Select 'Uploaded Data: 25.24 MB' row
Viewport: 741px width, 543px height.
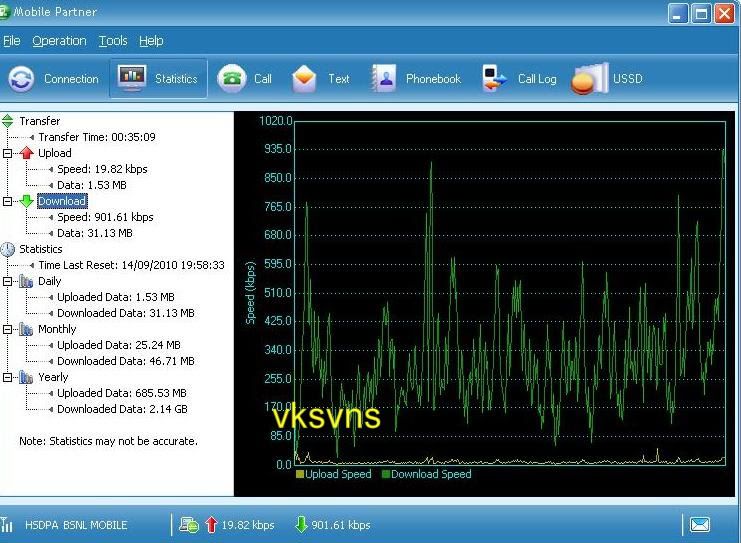[119, 345]
